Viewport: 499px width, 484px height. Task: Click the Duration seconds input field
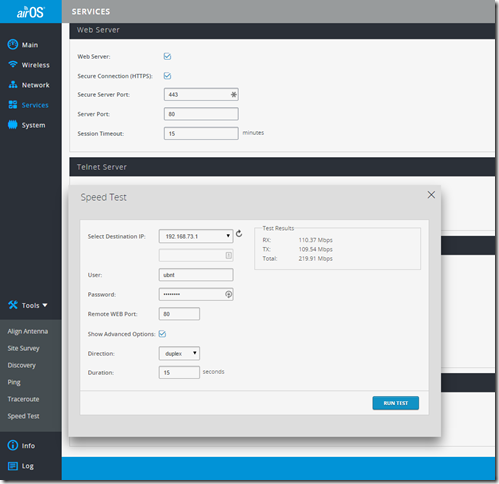tap(179, 372)
